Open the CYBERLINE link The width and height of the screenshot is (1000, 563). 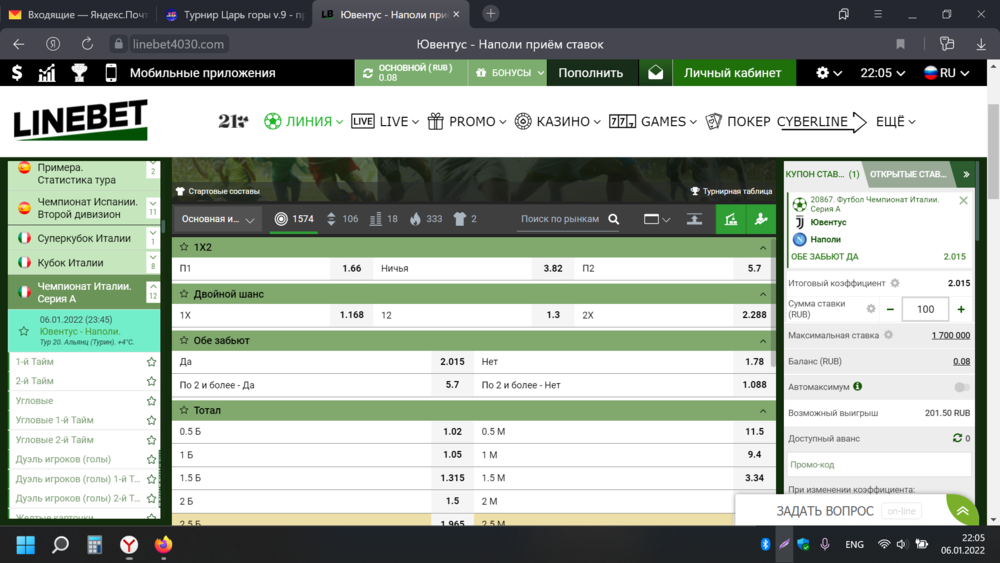(x=821, y=121)
